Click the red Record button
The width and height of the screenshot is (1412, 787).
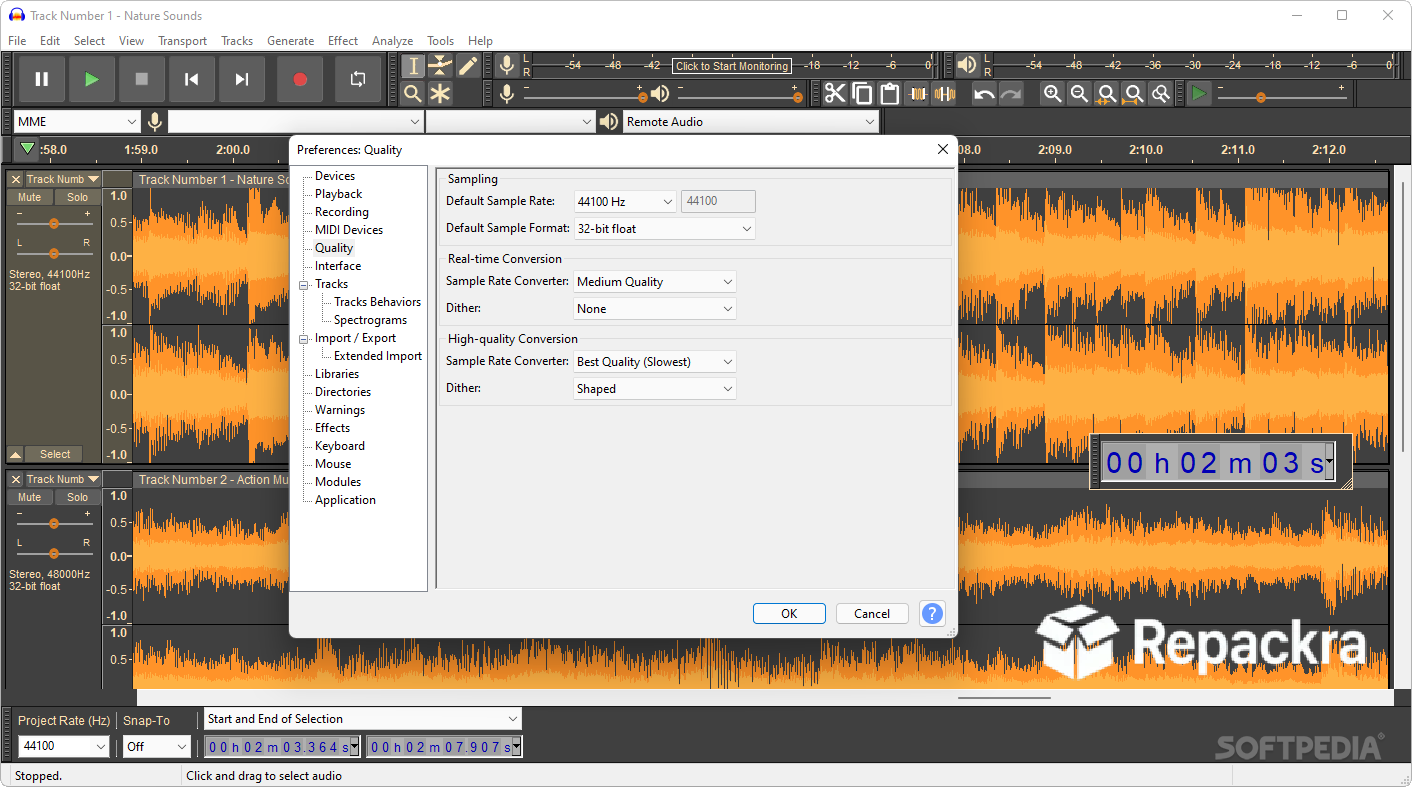coord(299,79)
